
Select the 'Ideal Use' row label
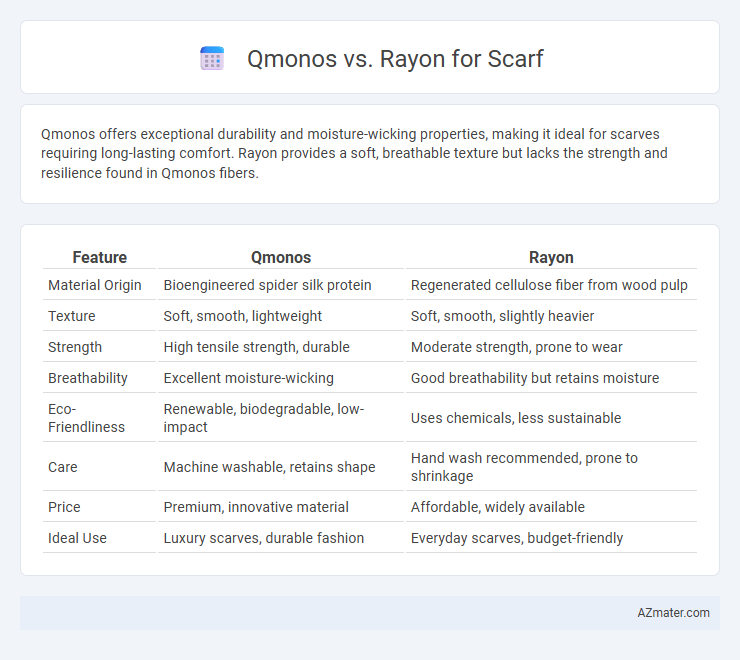tap(77, 538)
